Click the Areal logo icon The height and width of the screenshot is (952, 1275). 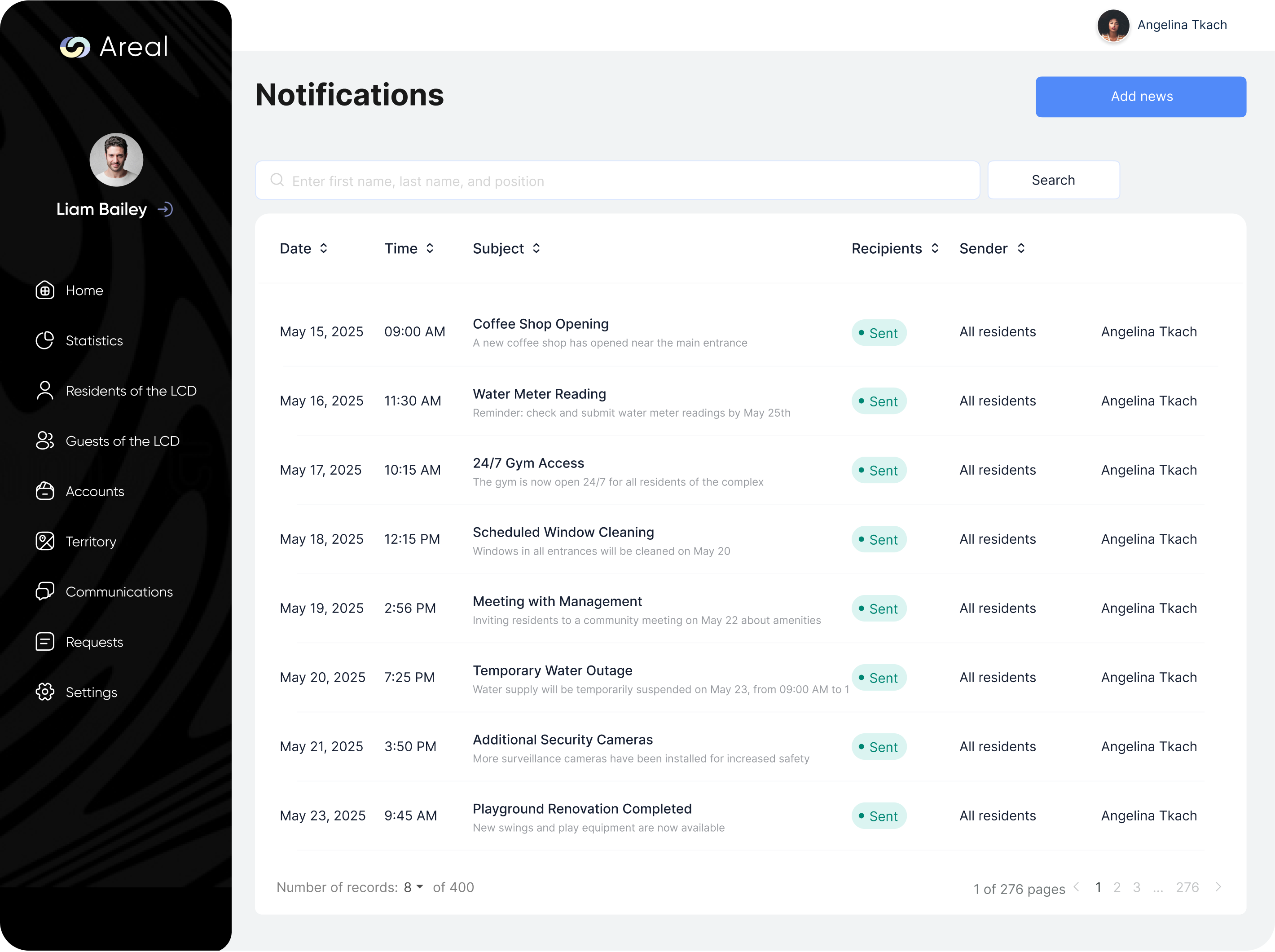pyautogui.click(x=75, y=47)
